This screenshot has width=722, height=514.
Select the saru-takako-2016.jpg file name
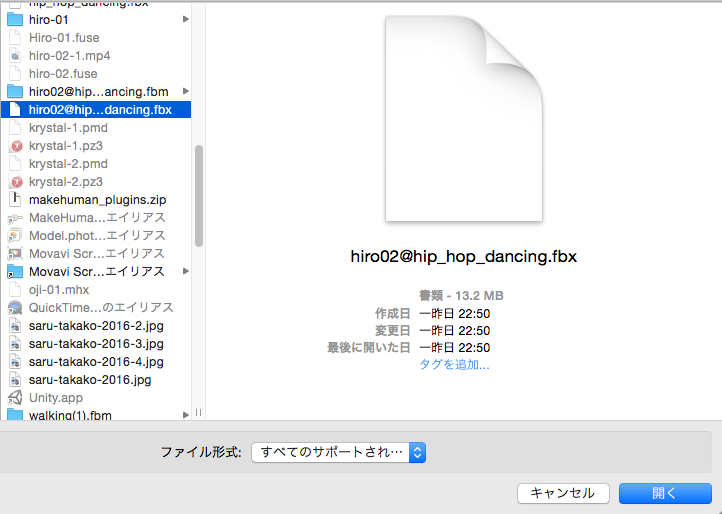tap(90, 380)
